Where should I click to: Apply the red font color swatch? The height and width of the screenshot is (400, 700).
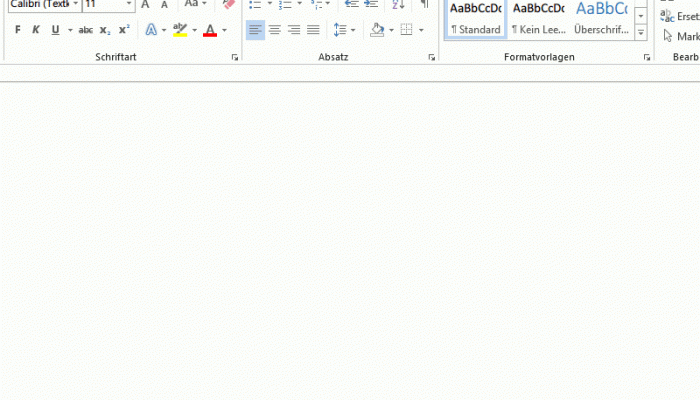point(210,30)
